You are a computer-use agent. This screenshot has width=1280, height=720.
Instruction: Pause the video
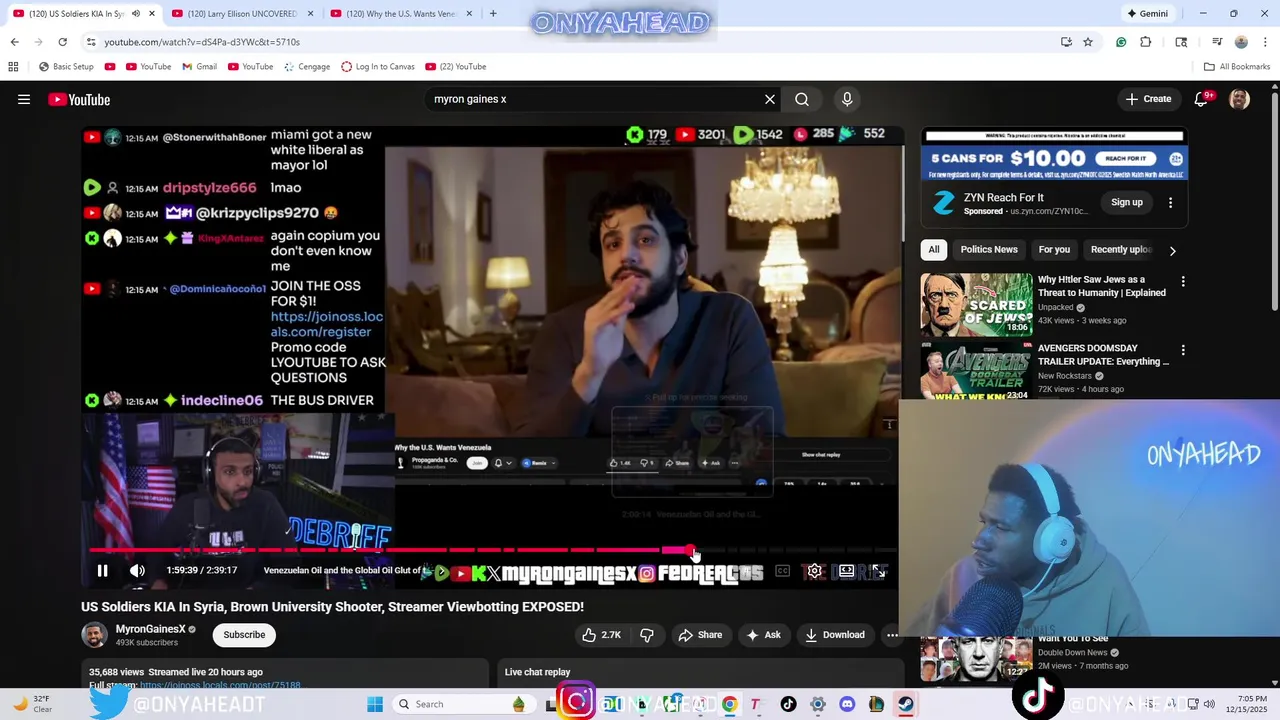point(102,571)
